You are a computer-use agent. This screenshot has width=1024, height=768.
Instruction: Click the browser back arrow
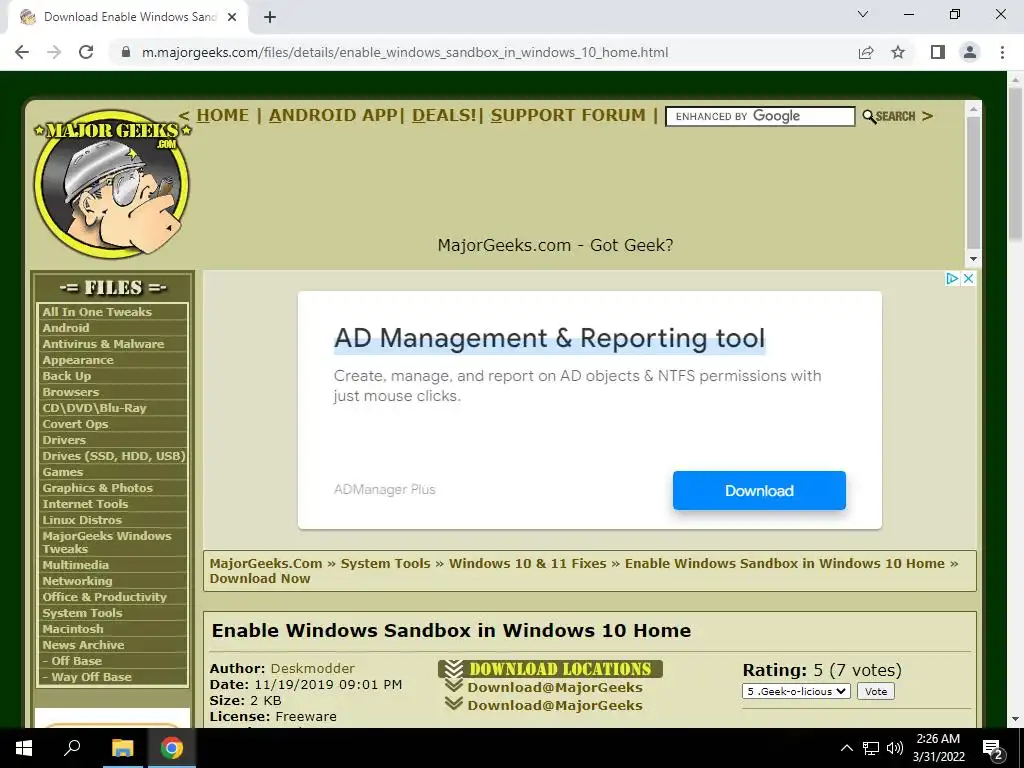22,52
